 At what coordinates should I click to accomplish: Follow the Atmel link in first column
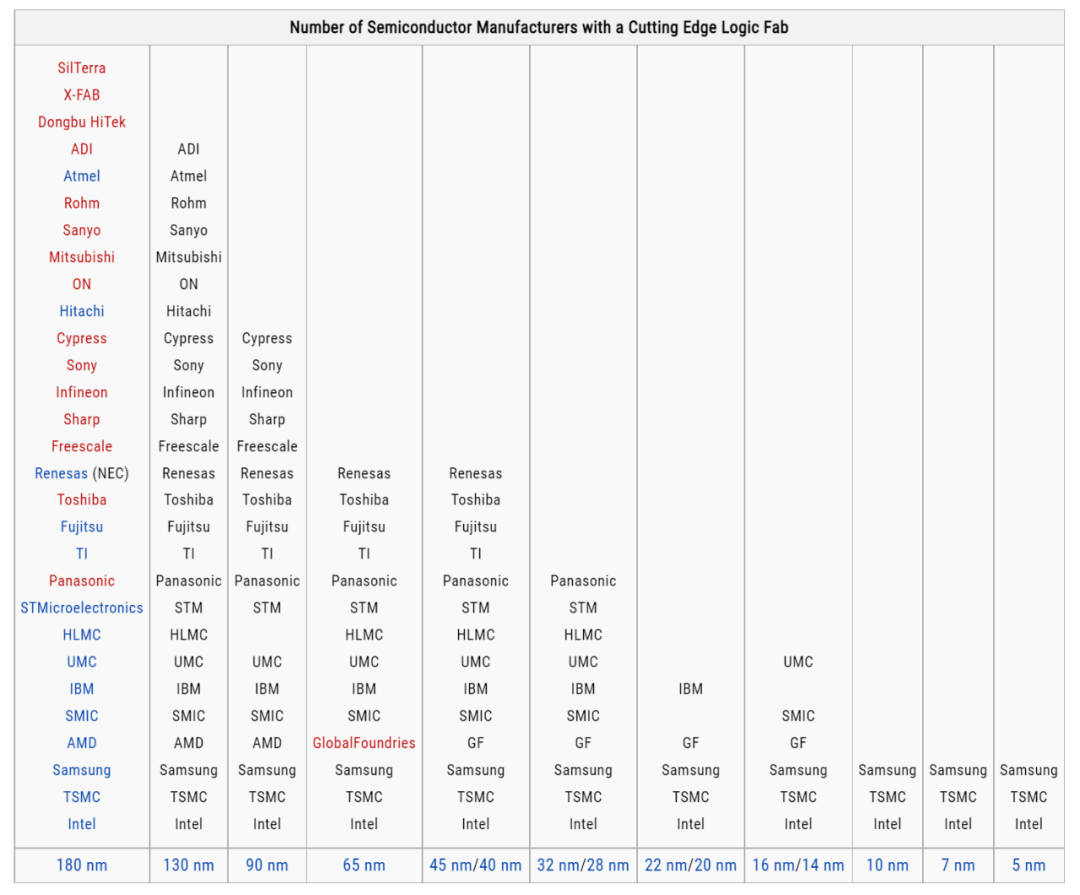[81, 176]
